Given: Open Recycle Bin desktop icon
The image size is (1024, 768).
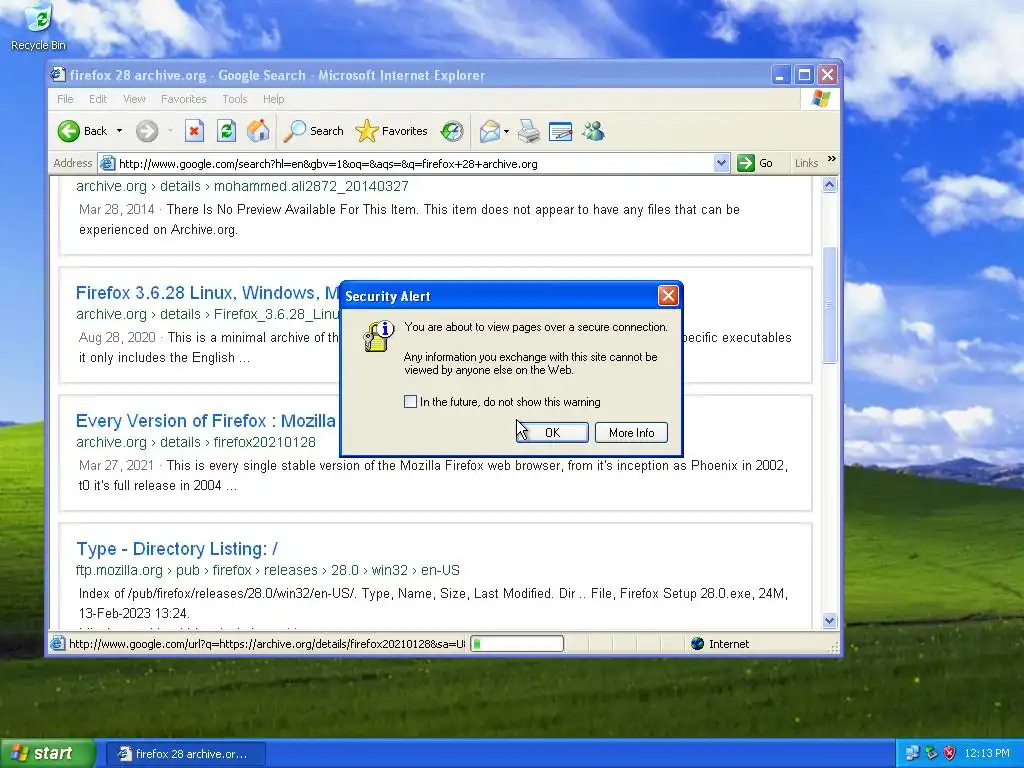Looking at the screenshot, I should coord(39,27).
